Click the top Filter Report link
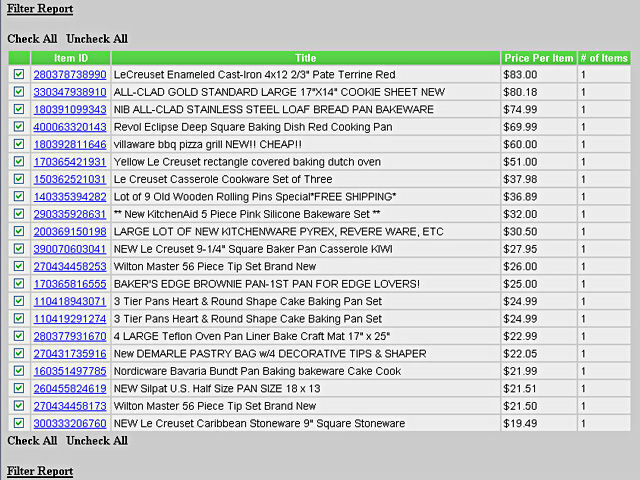The height and width of the screenshot is (480, 640). [40, 9]
